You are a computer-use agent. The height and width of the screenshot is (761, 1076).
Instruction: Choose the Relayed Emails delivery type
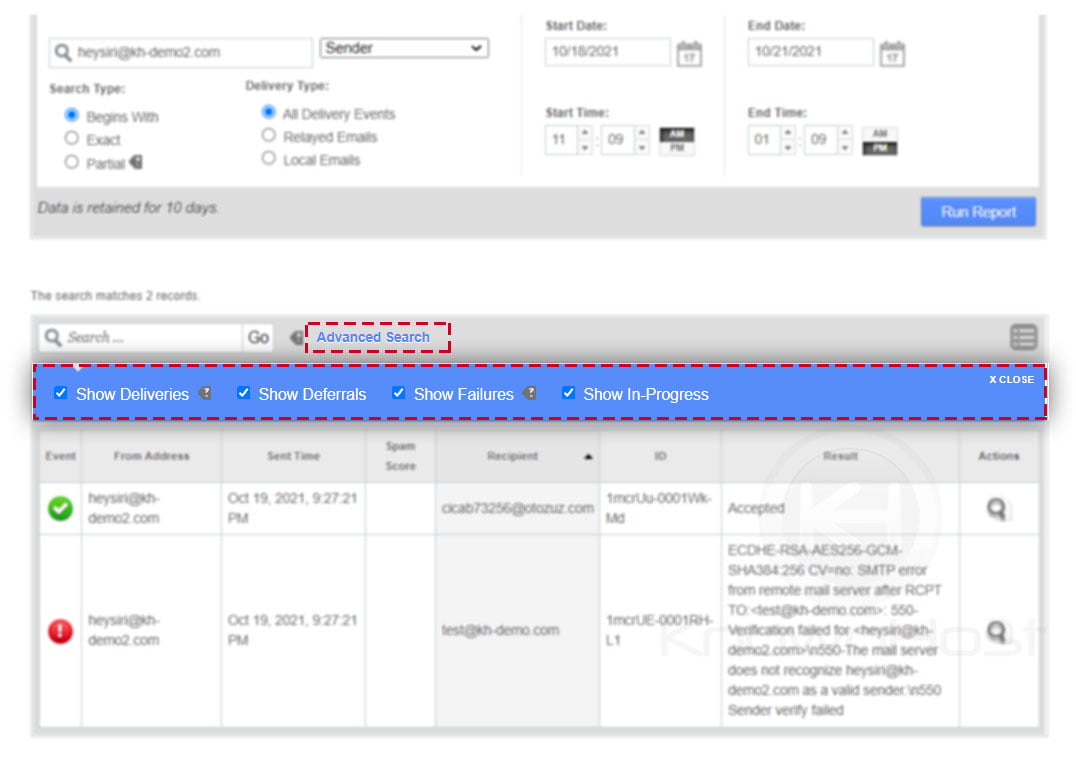pos(268,136)
